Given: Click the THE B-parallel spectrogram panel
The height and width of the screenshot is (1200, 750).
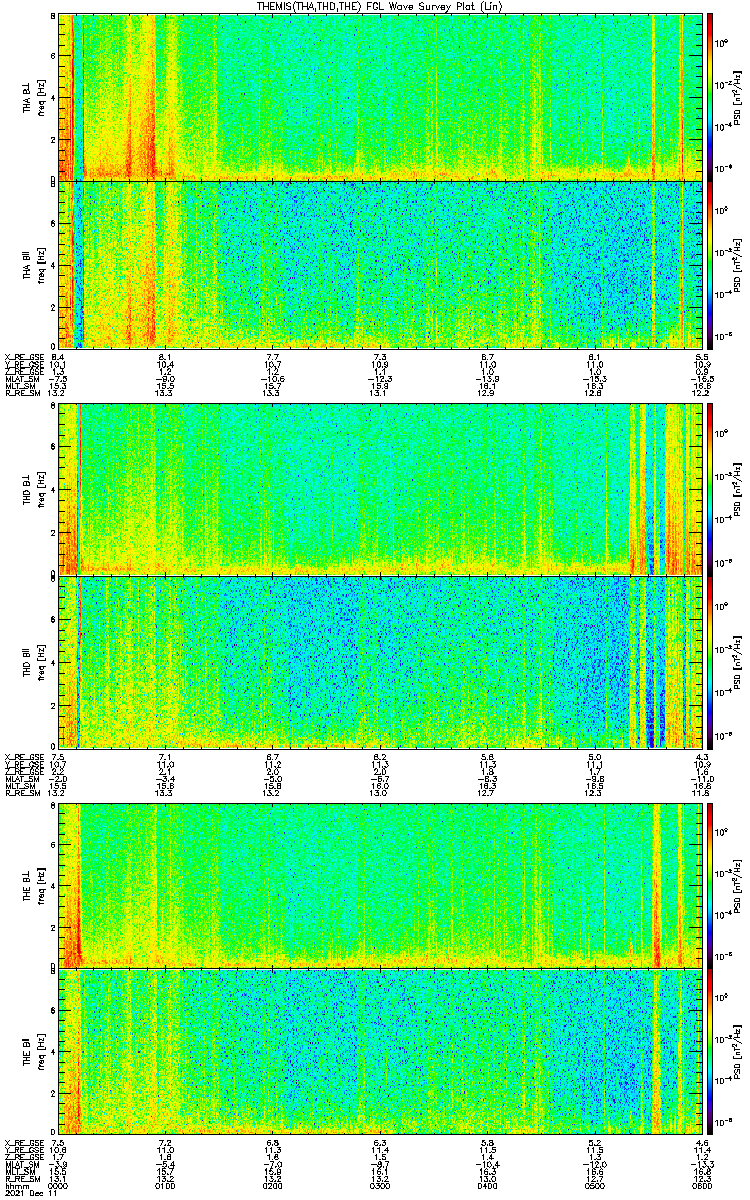Looking at the screenshot, I should [381, 1052].
